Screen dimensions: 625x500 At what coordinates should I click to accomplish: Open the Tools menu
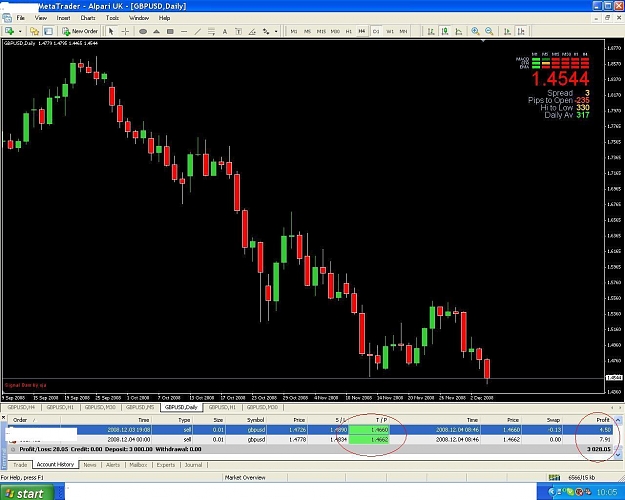coord(112,18)
